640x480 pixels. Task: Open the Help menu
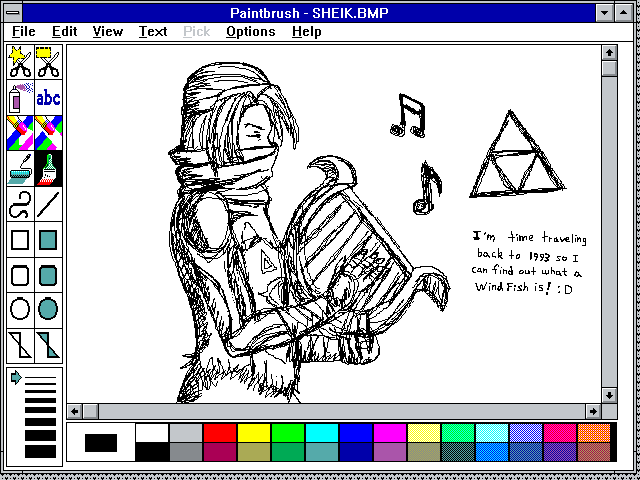point(307,31)
